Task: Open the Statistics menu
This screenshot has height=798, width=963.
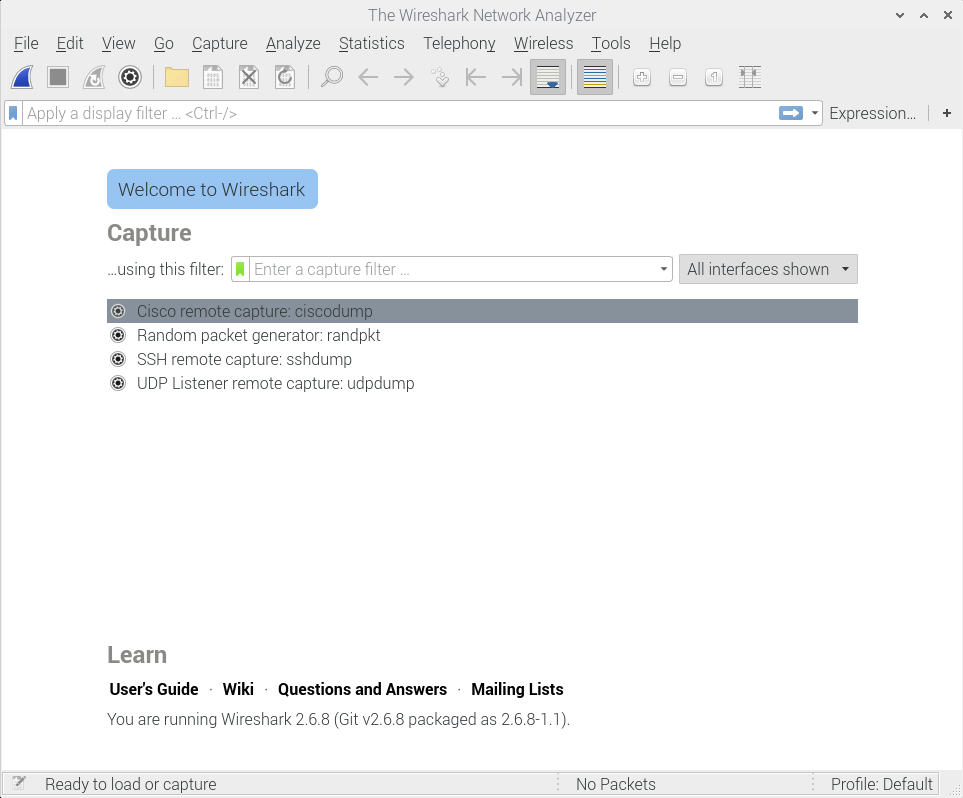Action: coord(372,44)
